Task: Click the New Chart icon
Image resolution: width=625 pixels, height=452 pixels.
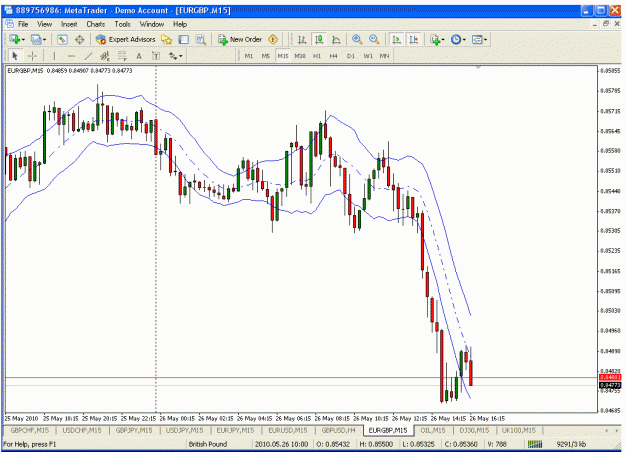Action: [15, 39]
